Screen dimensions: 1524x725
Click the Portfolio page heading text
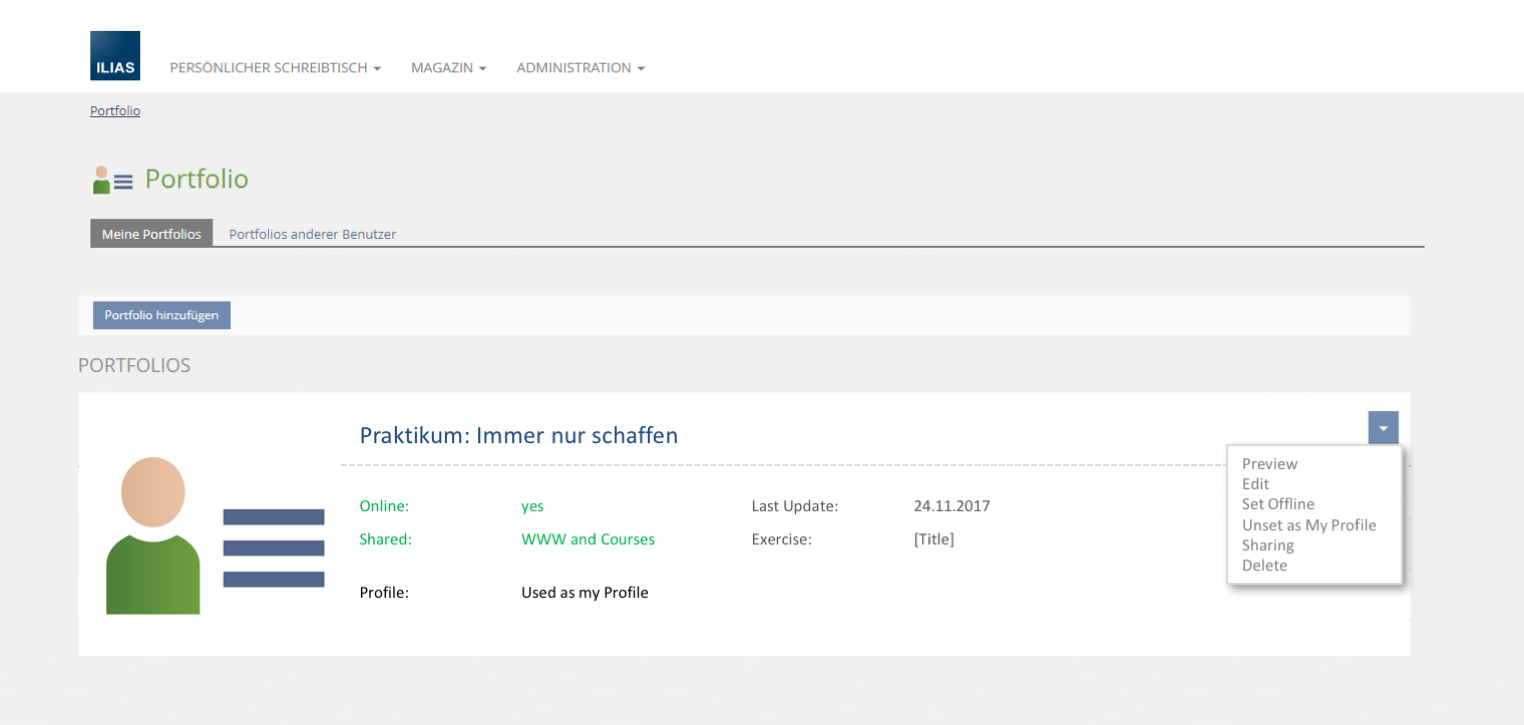[x=196, y=179]
